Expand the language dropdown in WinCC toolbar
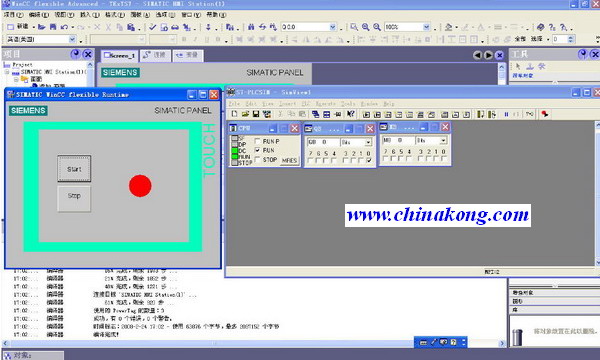Screen dimensions: 600x360 (x=72, y=39)
